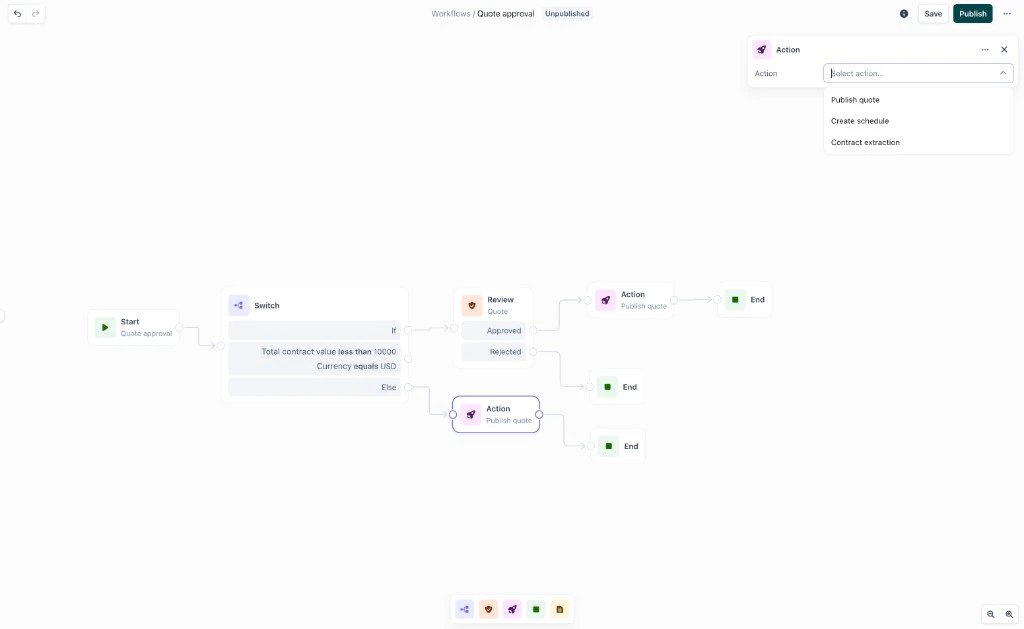This screenshot has height=629, width=1024.
Task: Choose Create schedule from the action list
Action: pyautogui.click(x=858, y=120)
